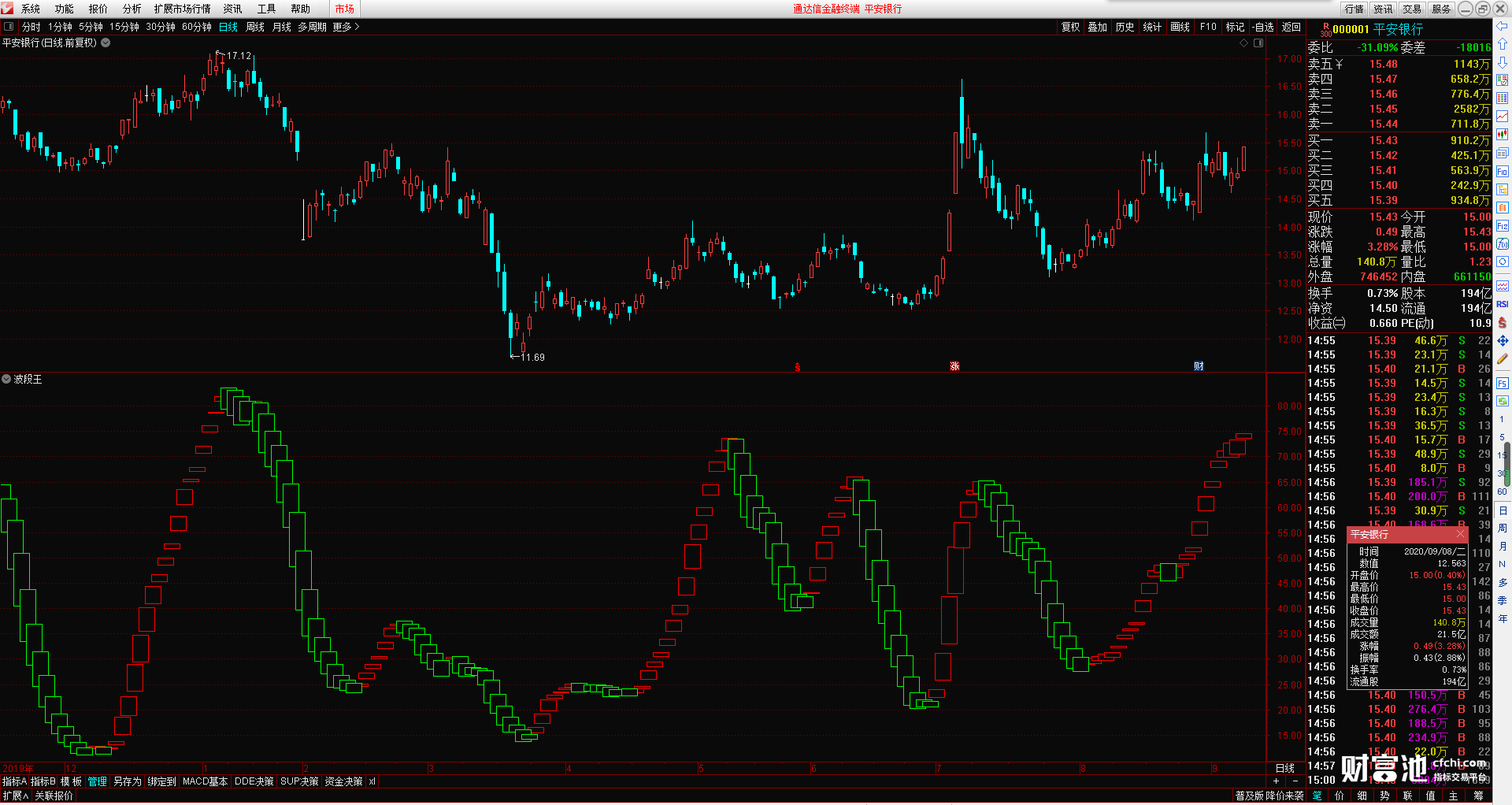Open the 系统 menu

click(x=31, y=9)
